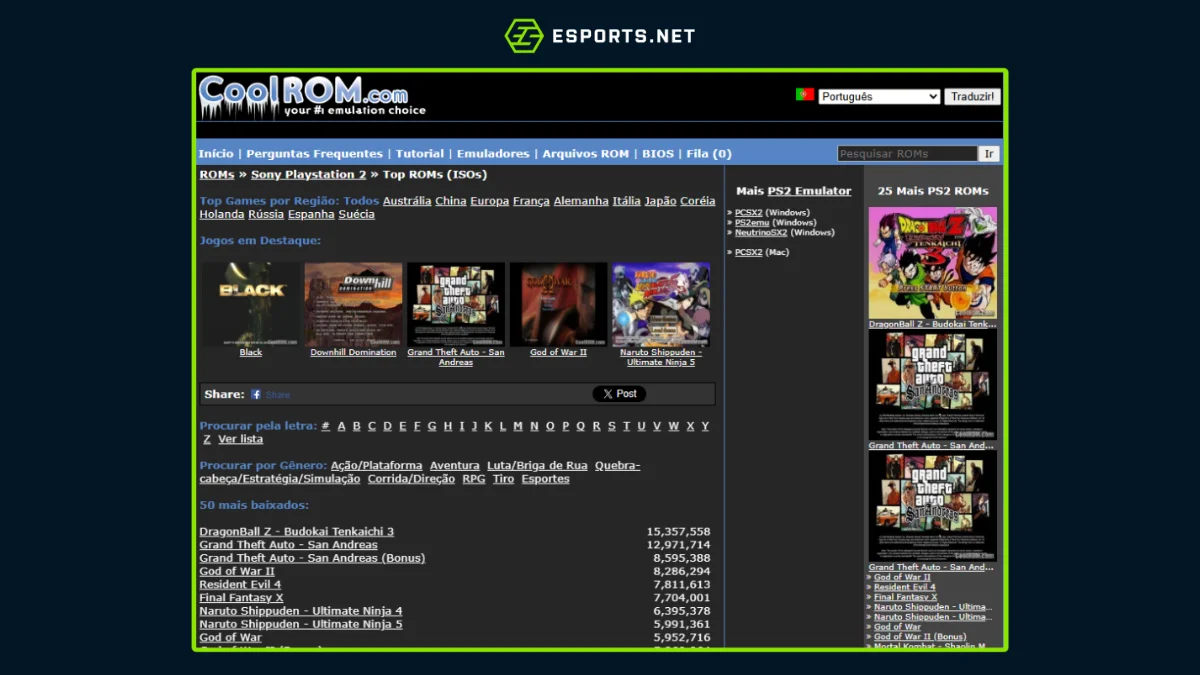Click the Ver lista link
This screenshot has height=675, width=1200.
click(x=241, y=438)
